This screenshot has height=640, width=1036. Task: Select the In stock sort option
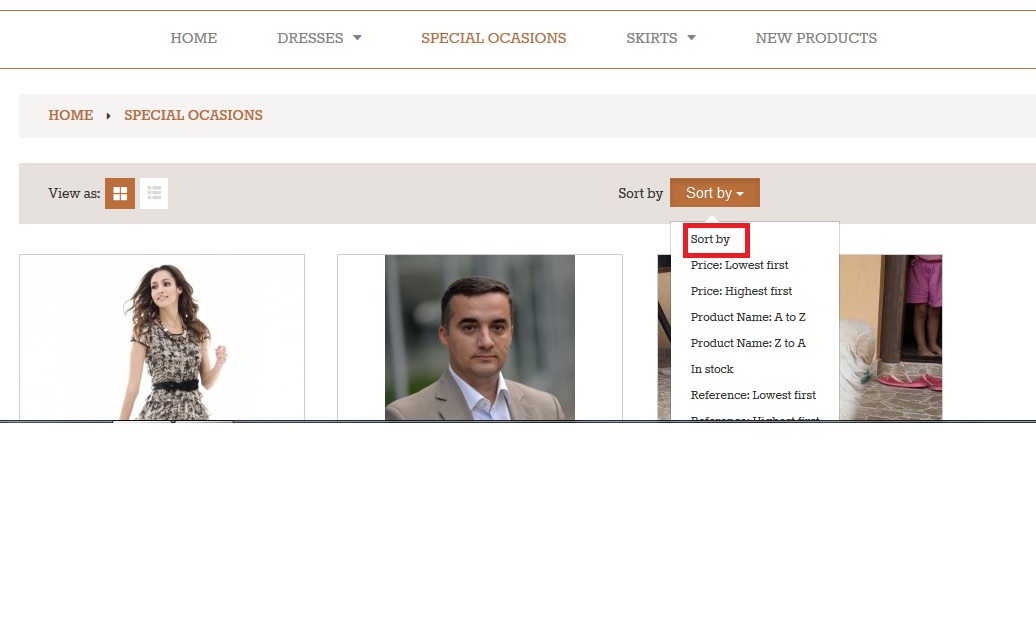(712, 369)
